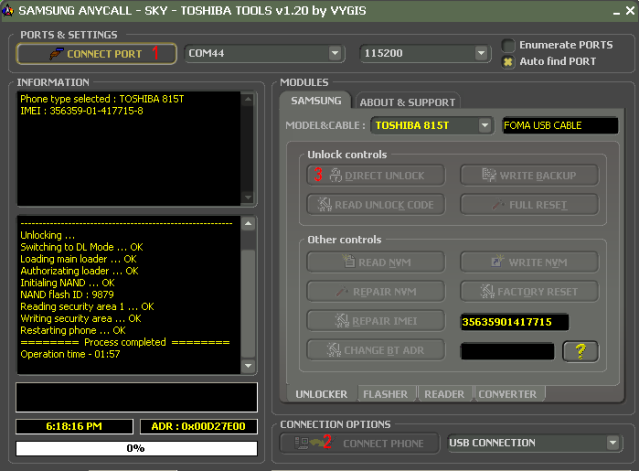Click the ADR : 0x00D27E00 display

coord(198,426)
